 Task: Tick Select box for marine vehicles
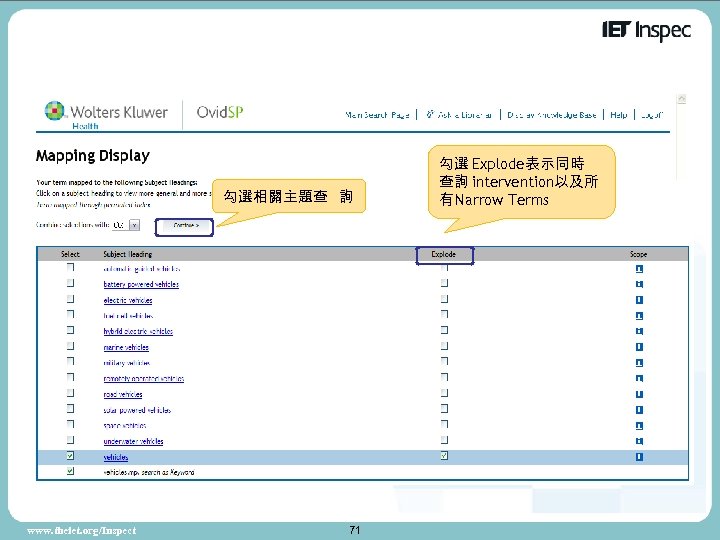click(70, 346)
